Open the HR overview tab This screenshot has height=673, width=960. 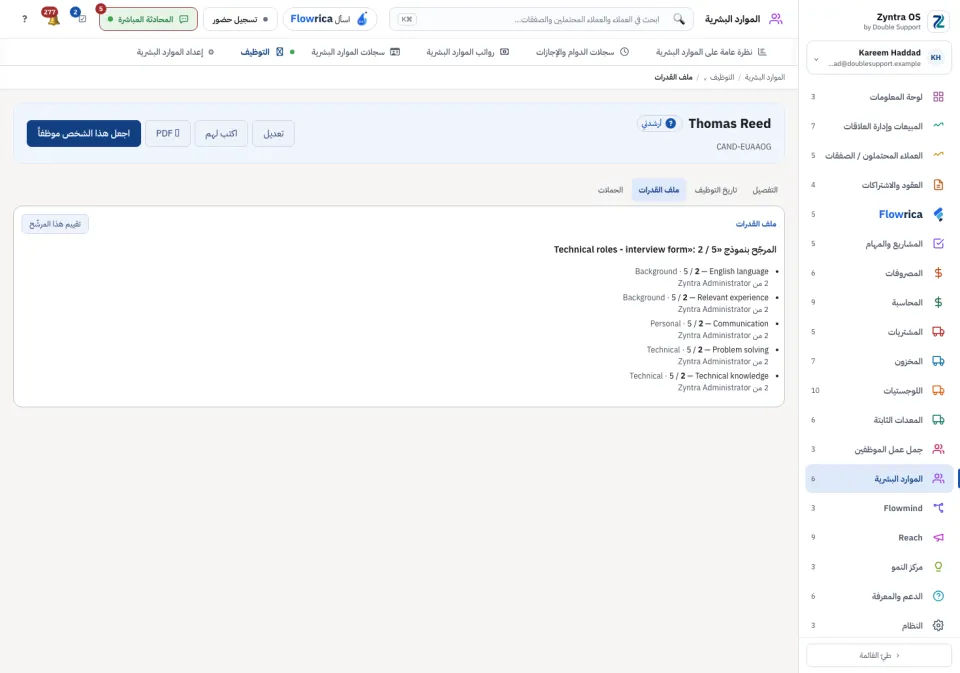click(x=711, y=52)
